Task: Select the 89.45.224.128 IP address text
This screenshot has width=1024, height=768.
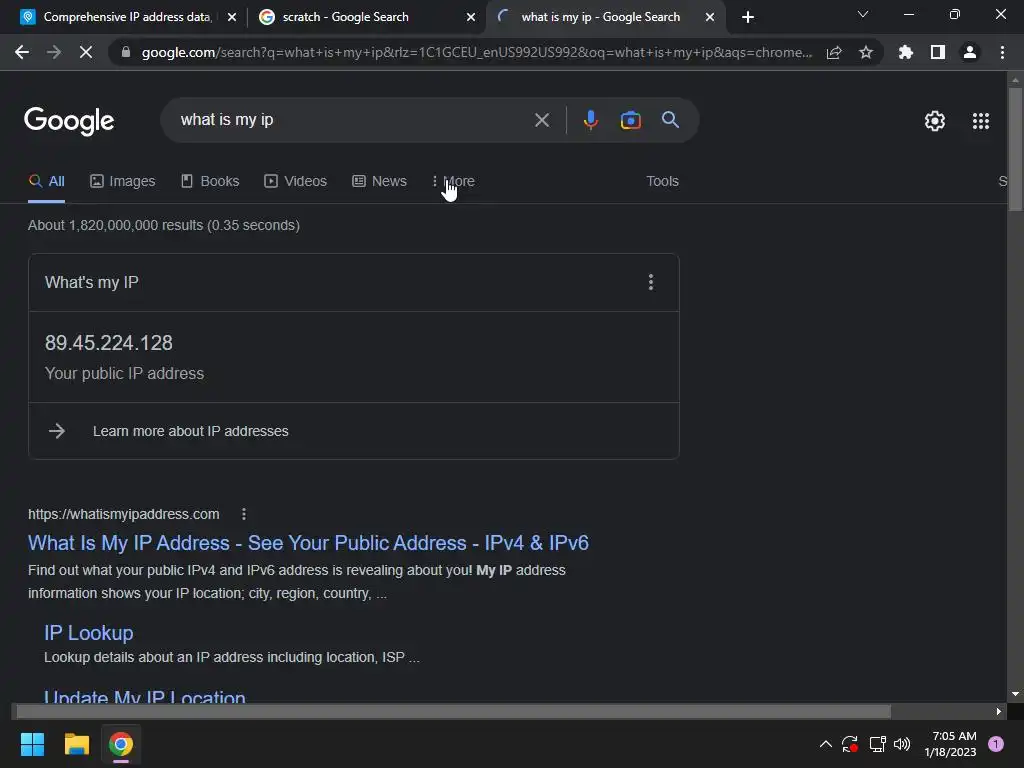Action: [109, 343]
